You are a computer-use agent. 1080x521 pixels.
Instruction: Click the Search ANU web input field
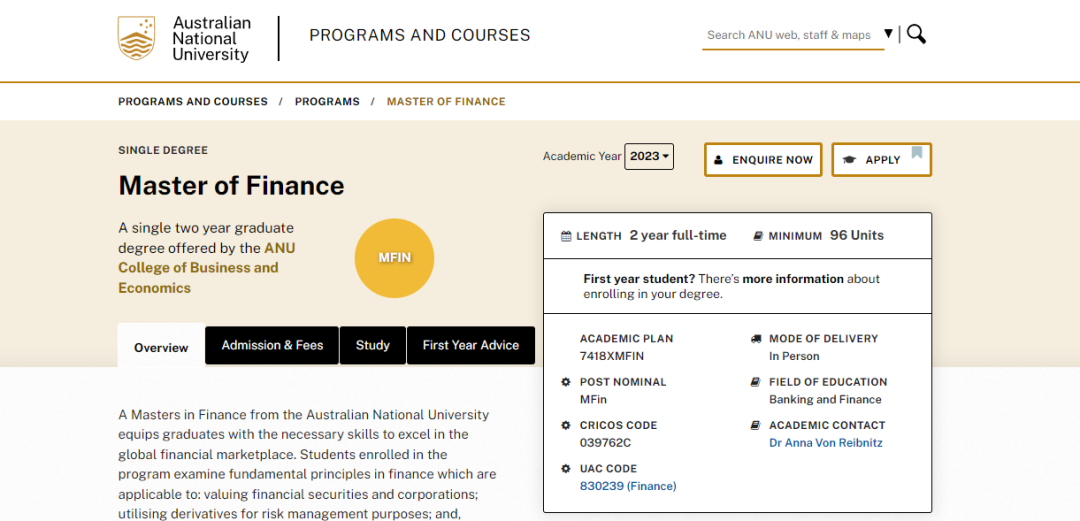tap(792, 35)
